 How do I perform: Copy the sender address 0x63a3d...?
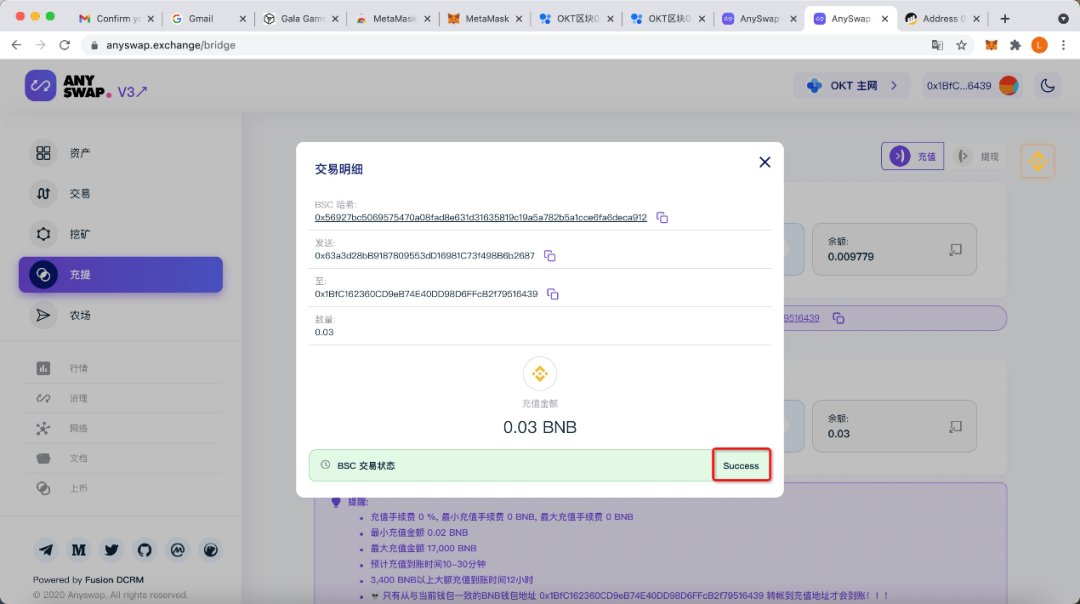(550, 256)
